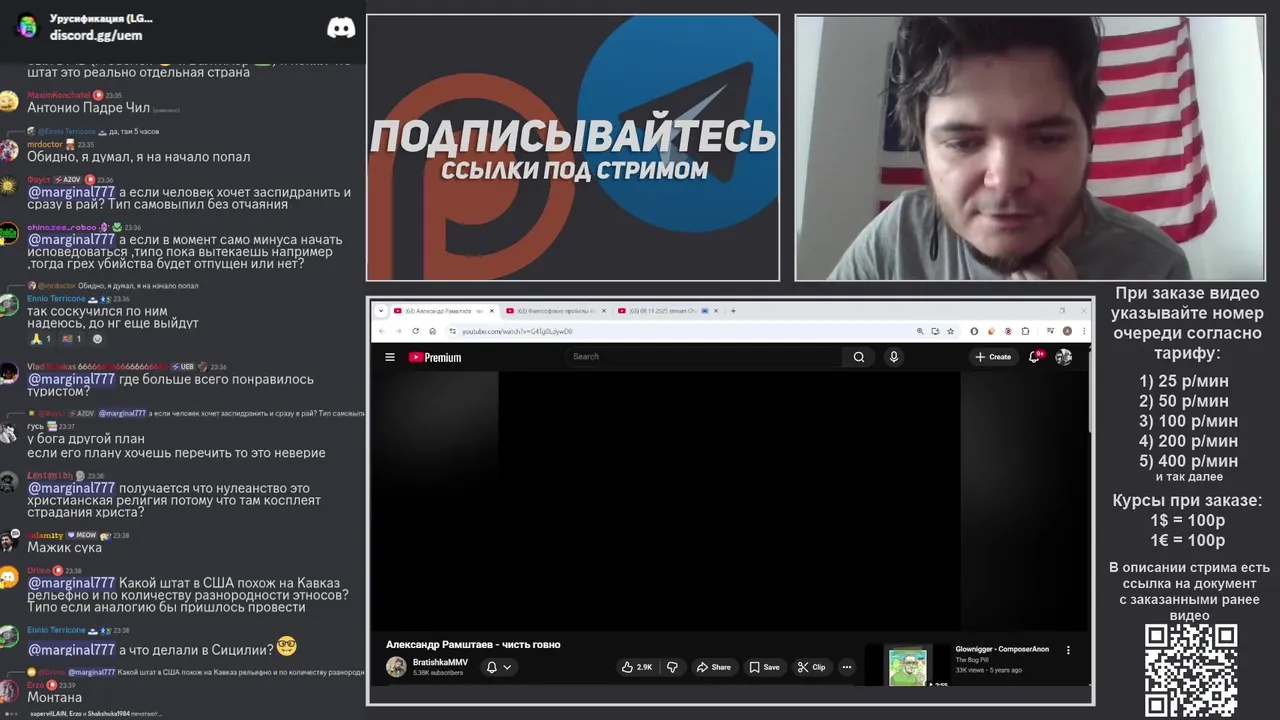Open the BratishkaMMV channel name link
The width and height of the screenshot is (1280, 720).
440,662
